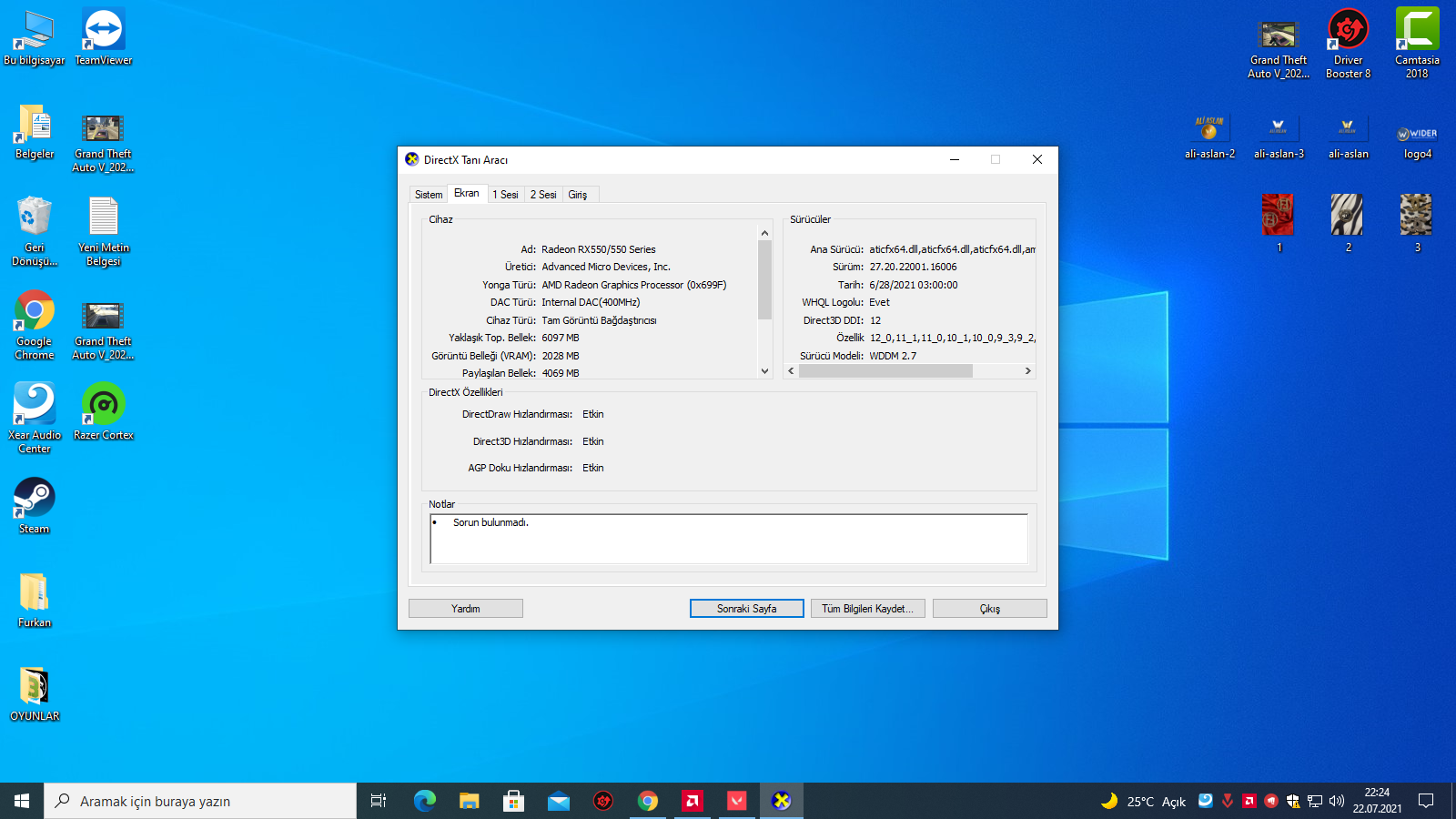Screen dimensions: 1456x819
Task: Switch to Giriş tab
Action: (x=578, y=195)
